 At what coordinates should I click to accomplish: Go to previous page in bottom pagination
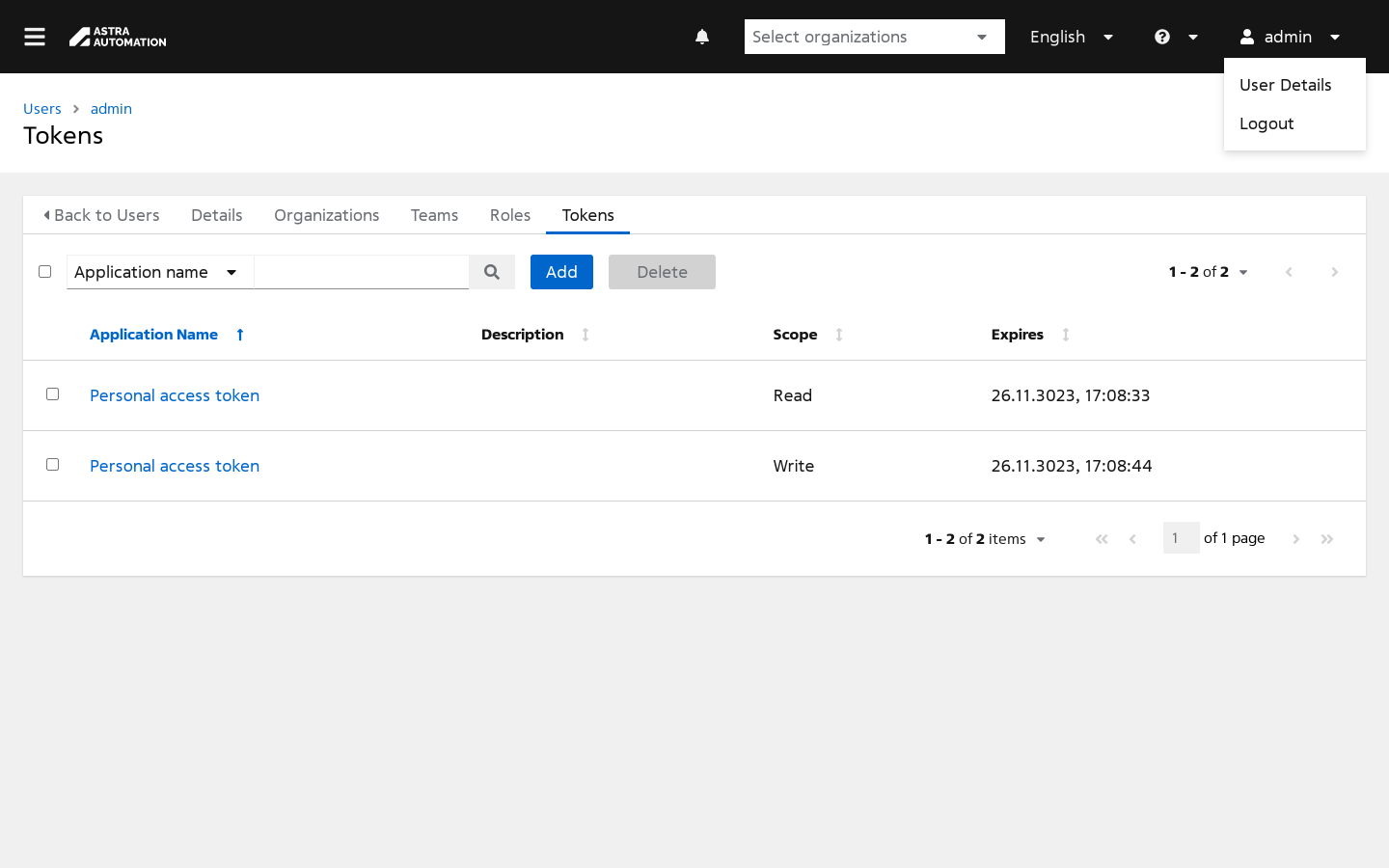point(1133,539)
